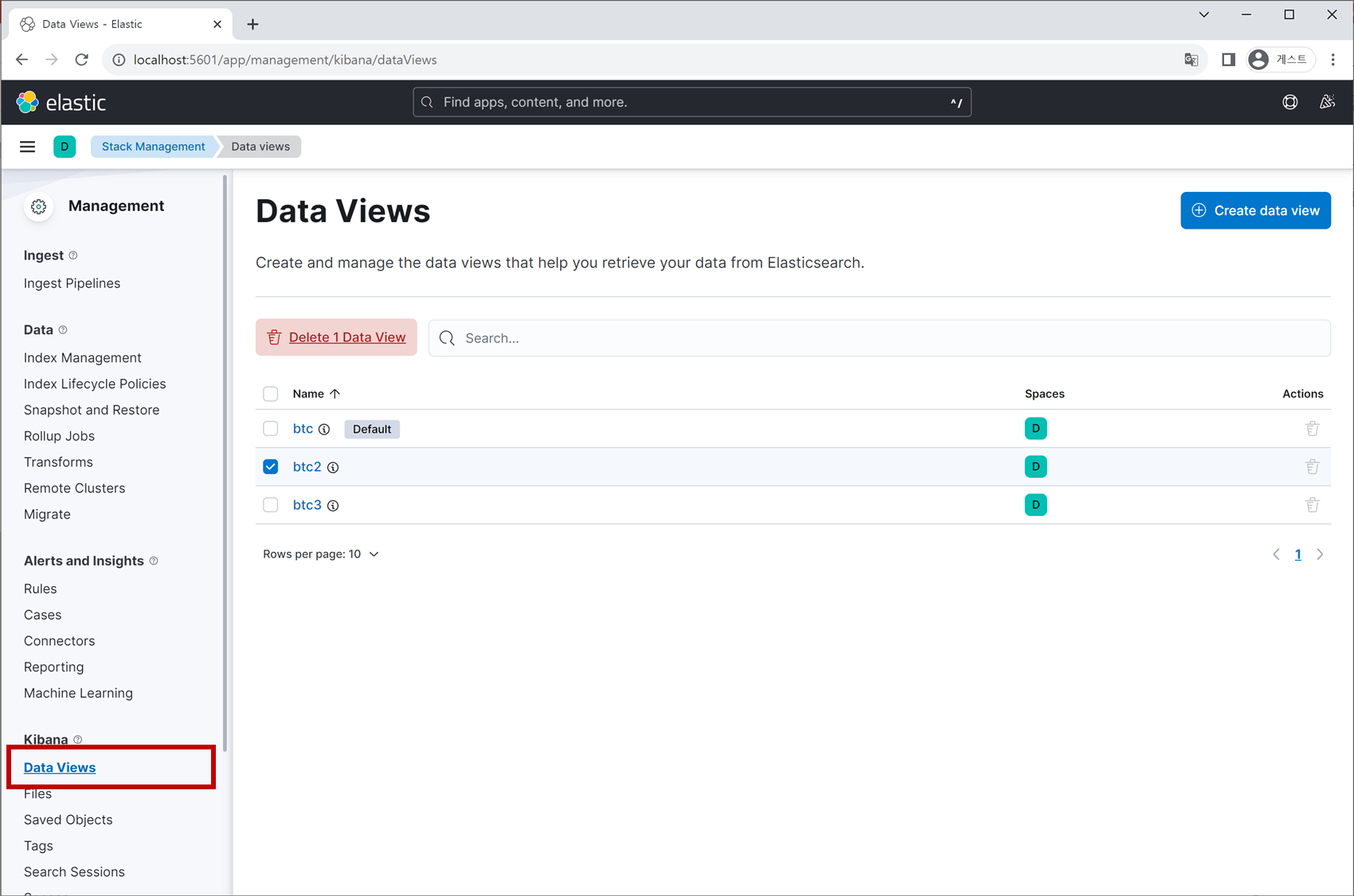The image size is (1354, 896).
Task: Go to the next table page
Action: 1320,554
